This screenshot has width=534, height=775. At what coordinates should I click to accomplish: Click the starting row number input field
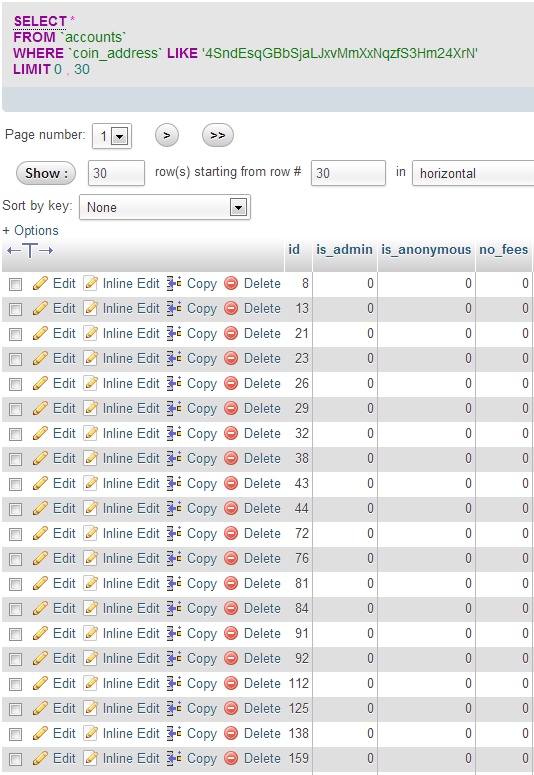pos(348,173)
